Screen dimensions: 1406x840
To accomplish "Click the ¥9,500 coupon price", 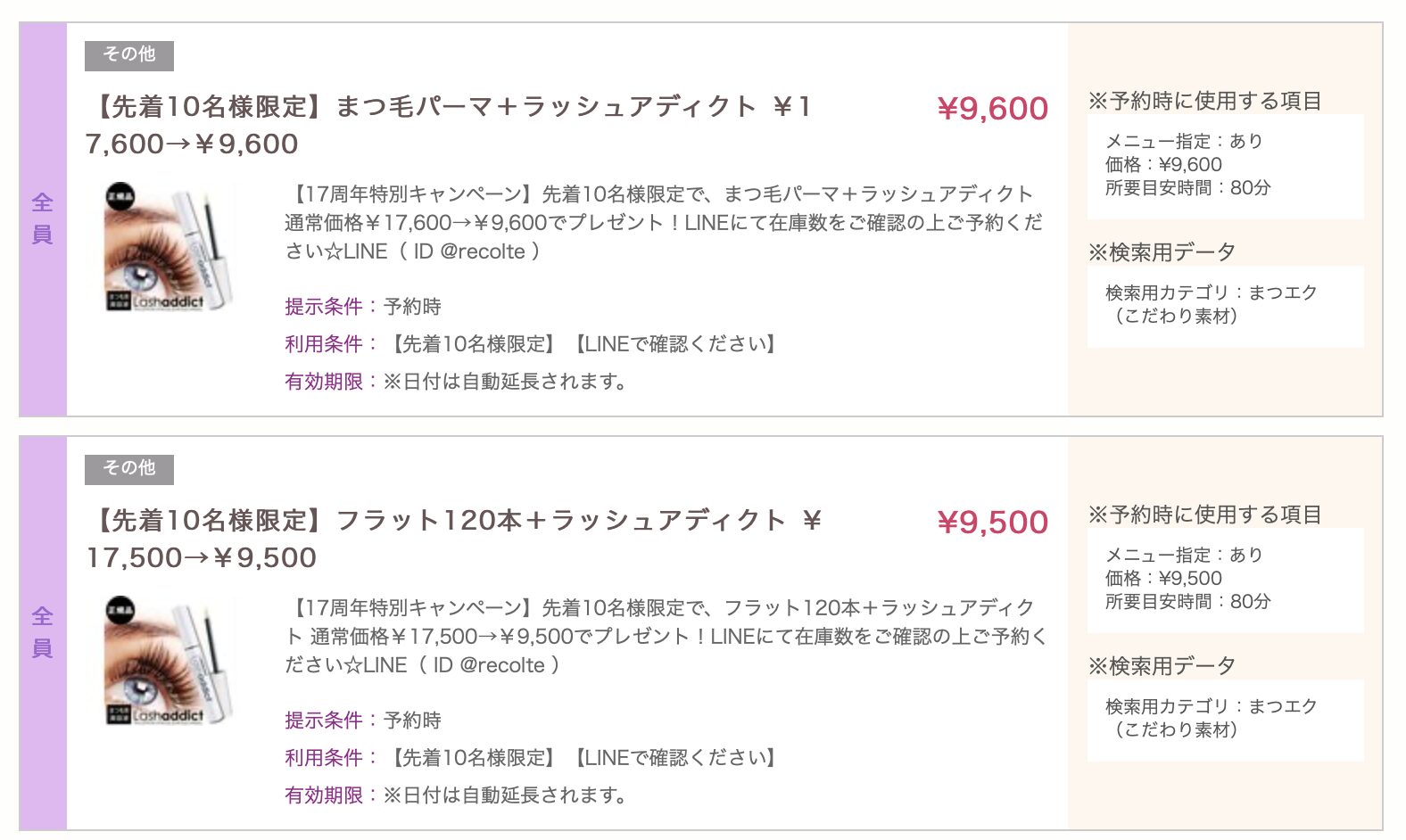I will (993, 523).
